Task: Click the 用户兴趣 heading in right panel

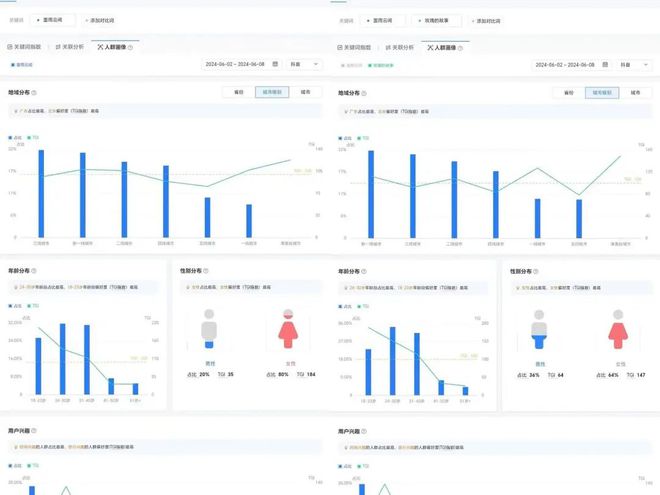Action: point(349,431)
